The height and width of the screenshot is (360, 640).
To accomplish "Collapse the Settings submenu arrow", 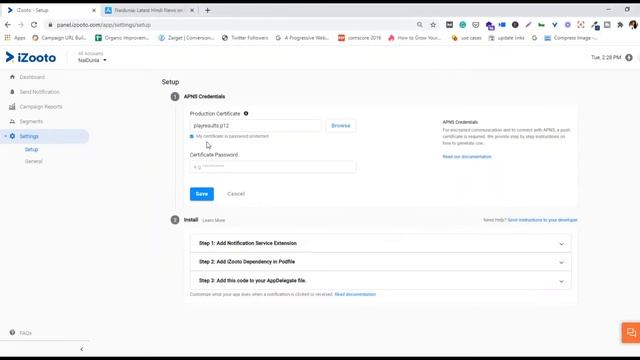I will click(x=5, y=136).
